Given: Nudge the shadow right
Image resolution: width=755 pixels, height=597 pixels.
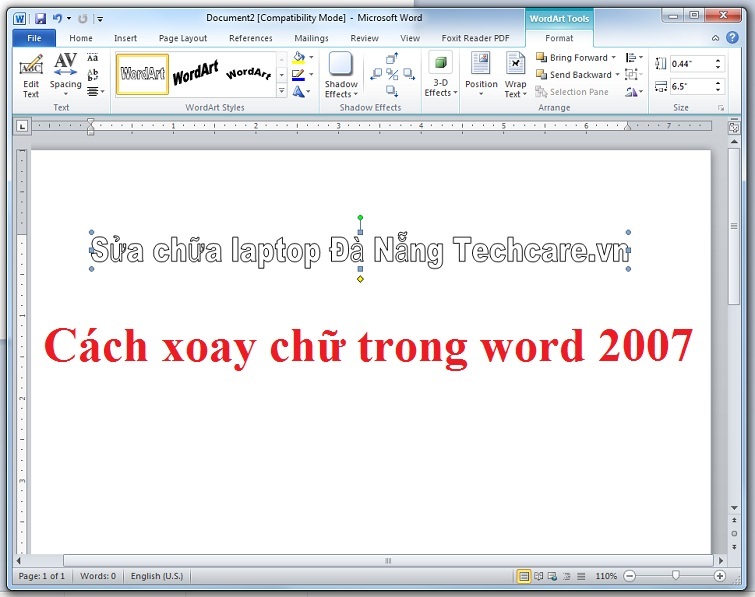Looking at the screenshot, I should point(409,74).
